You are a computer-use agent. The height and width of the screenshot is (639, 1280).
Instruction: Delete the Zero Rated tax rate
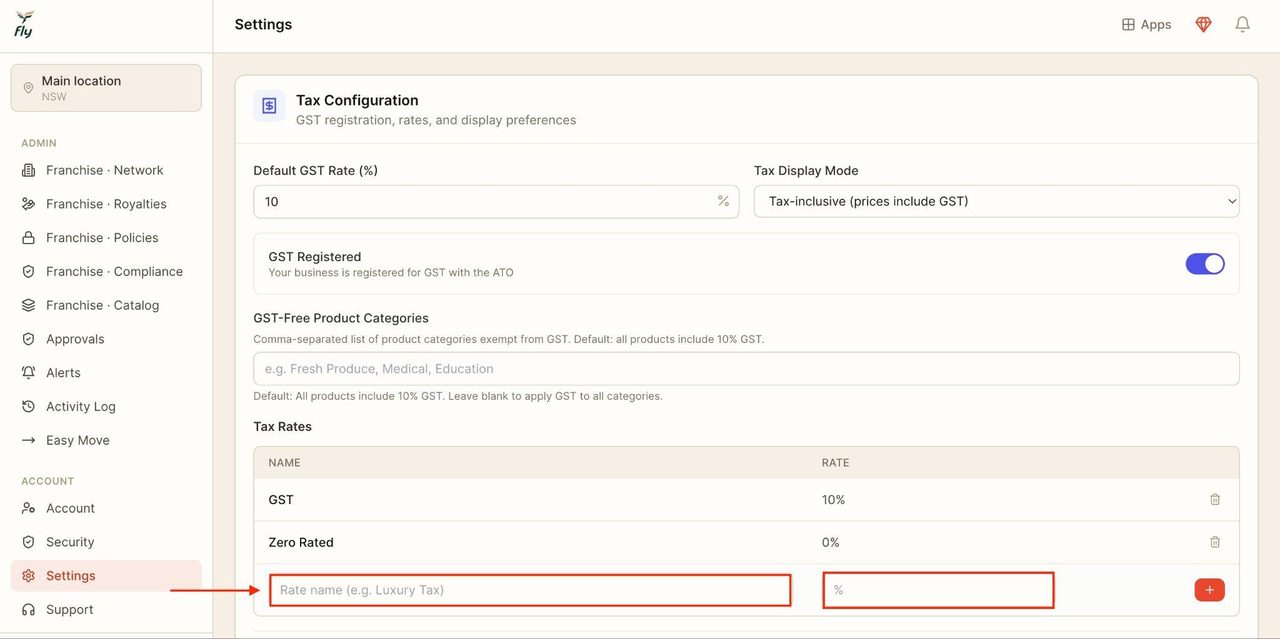pyautogui.click(x=1215, y=542)
